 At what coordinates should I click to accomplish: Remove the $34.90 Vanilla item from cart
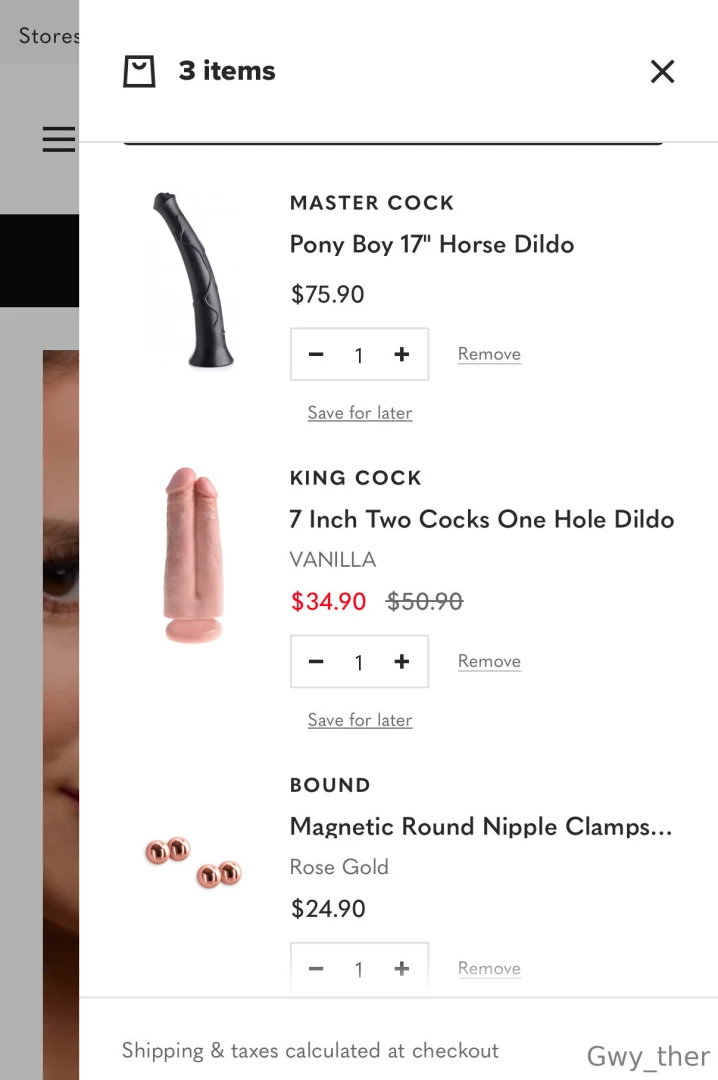(x=489, y=661)
